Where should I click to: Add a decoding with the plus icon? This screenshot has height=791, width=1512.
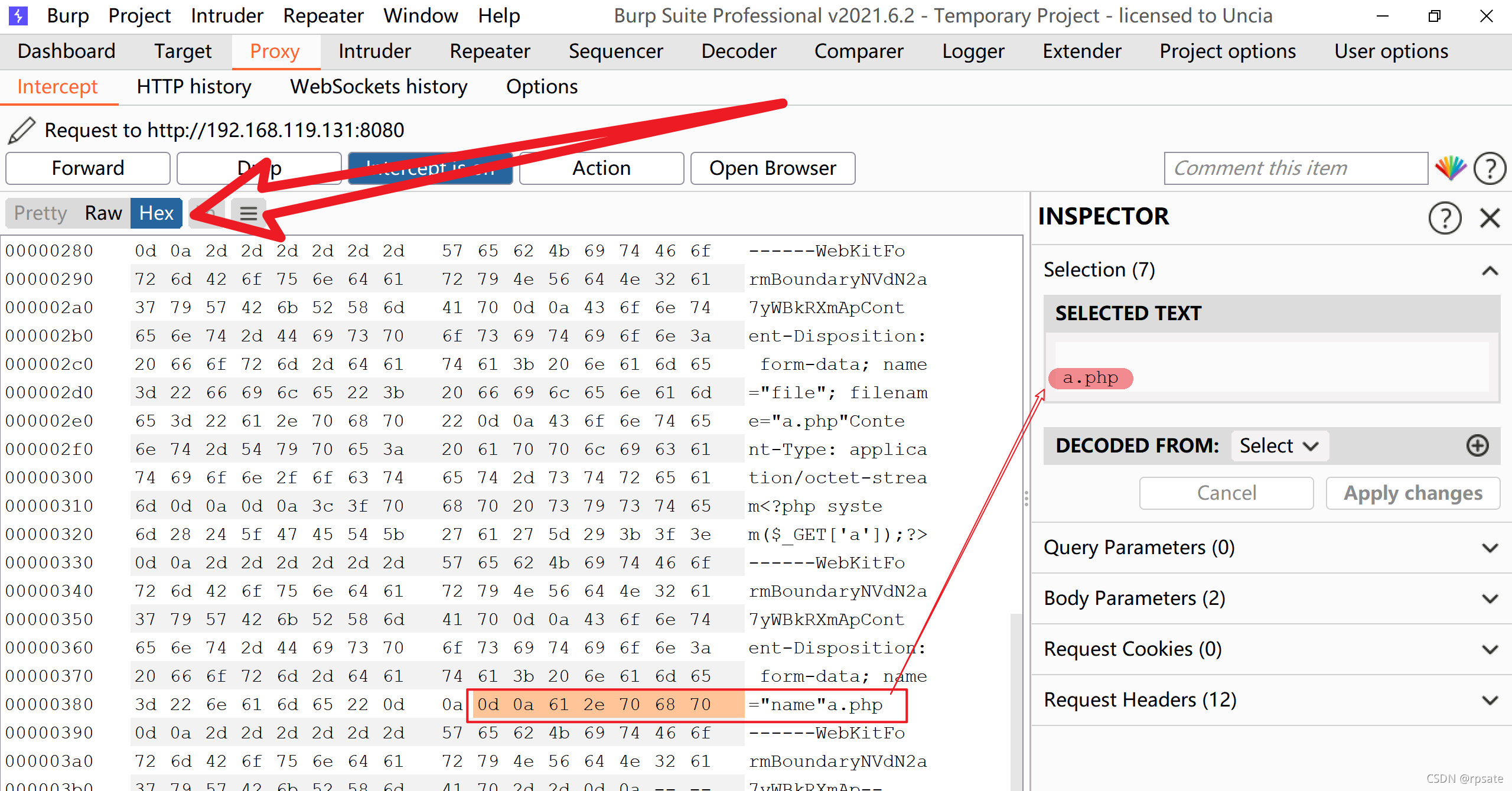tap(1477, 445)
